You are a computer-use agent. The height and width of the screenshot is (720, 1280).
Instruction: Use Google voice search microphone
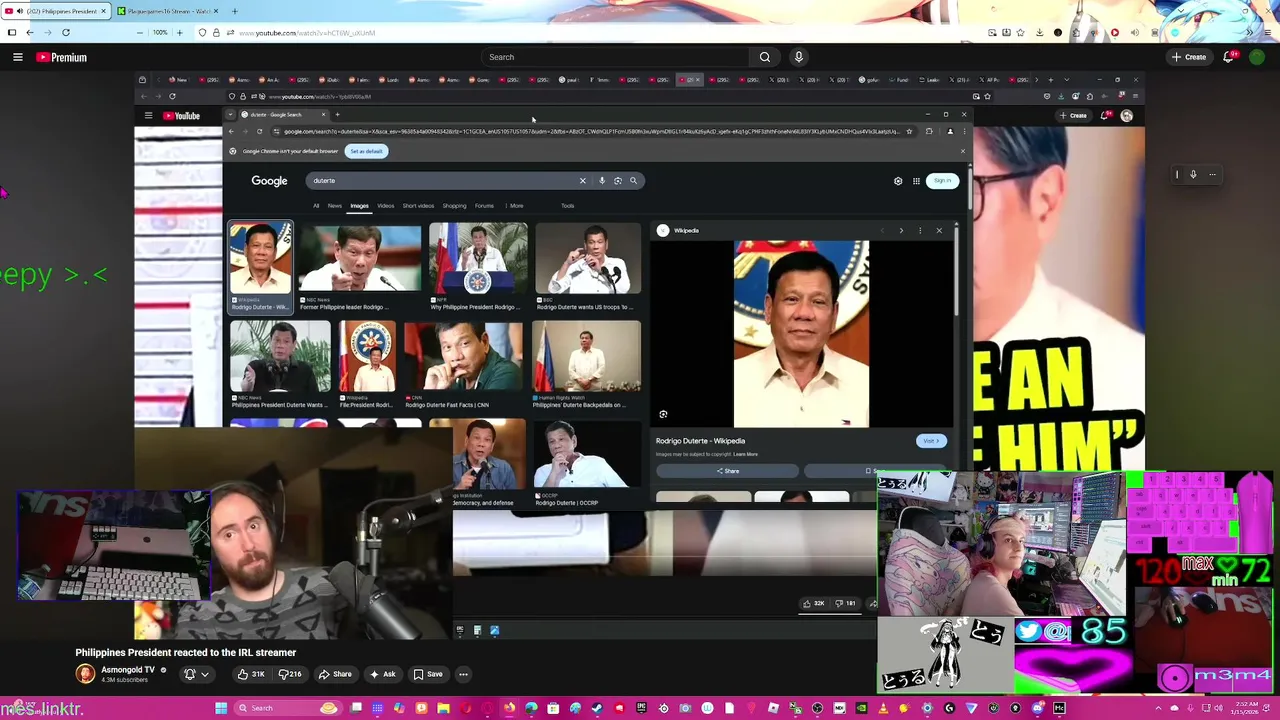pyautogui.click(x=602, y=181)
